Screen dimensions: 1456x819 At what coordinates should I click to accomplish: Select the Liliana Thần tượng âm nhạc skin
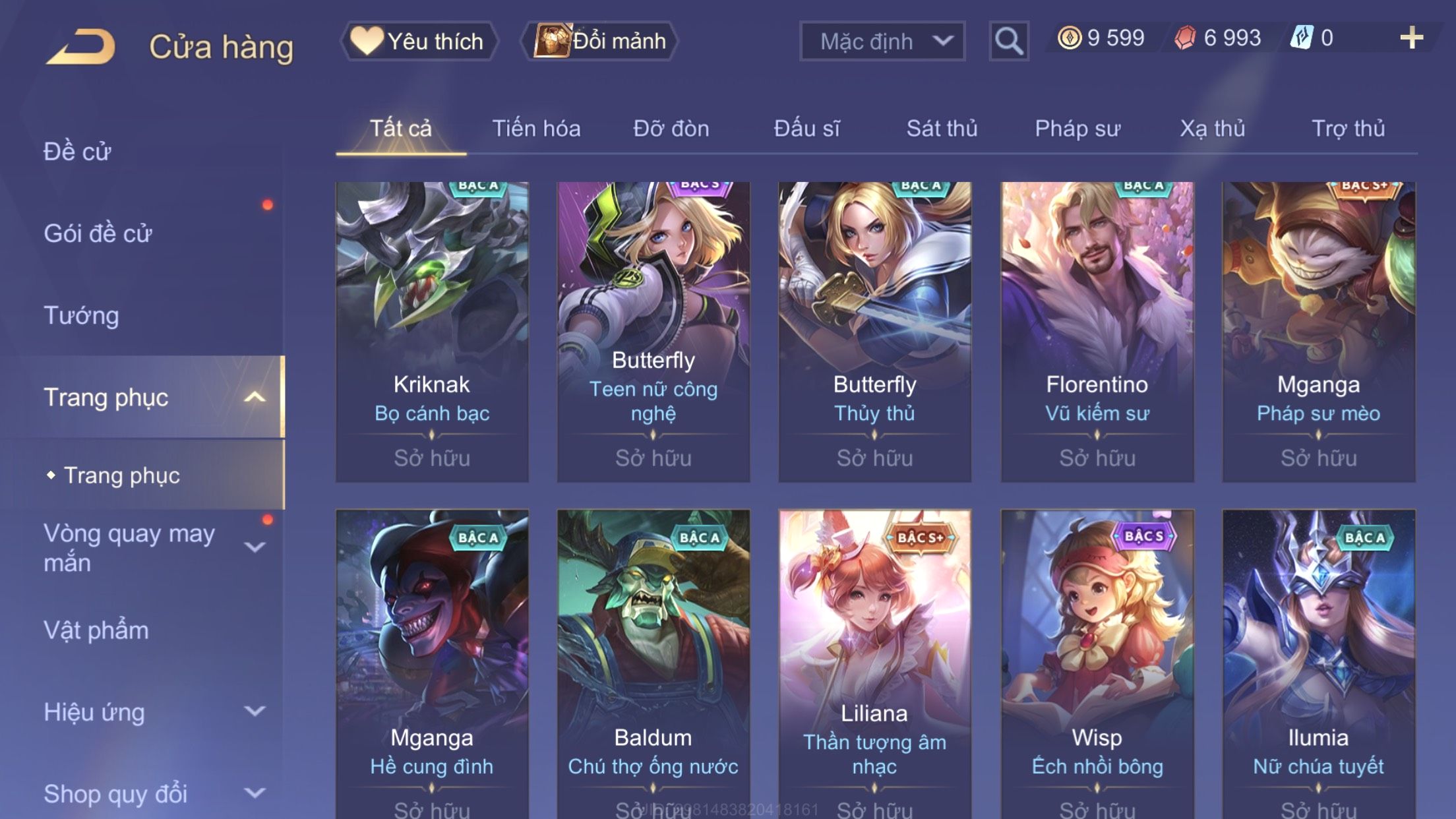tap(874, 664)
